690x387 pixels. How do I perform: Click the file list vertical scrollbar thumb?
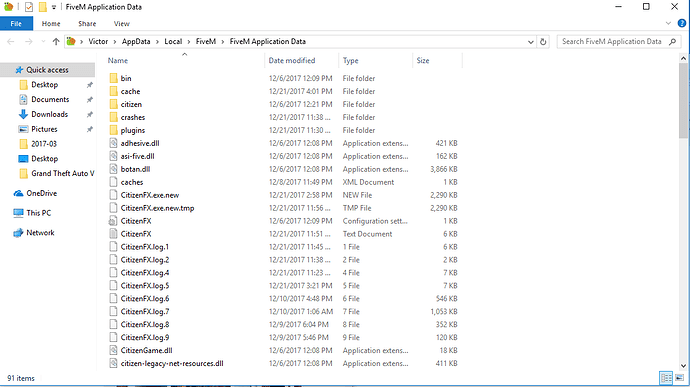pos(683,100)
